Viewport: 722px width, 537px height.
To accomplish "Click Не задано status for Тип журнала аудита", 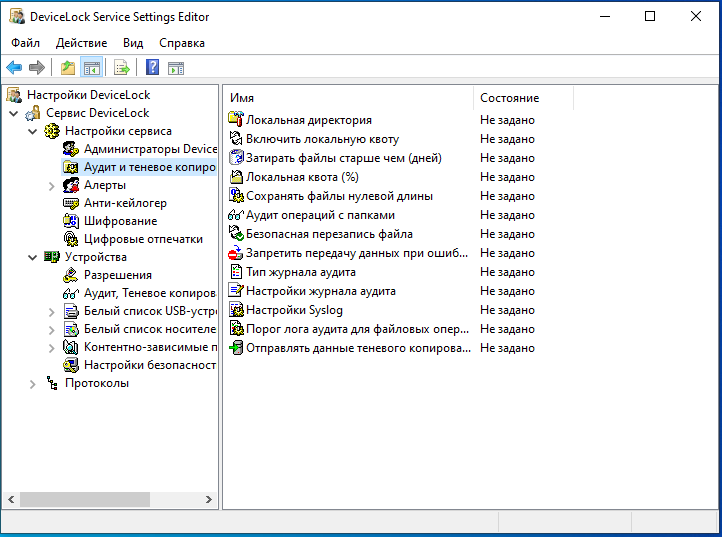I will tap(507, 272).
